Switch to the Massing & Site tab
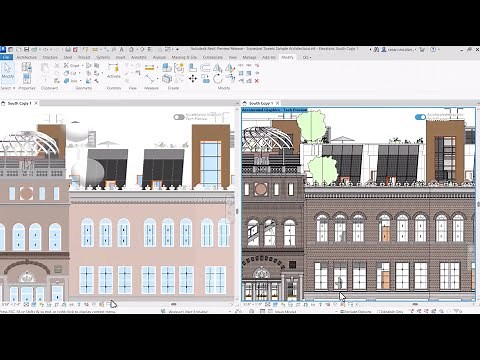This screenshot has height=360, width=480. coord(184,57)
